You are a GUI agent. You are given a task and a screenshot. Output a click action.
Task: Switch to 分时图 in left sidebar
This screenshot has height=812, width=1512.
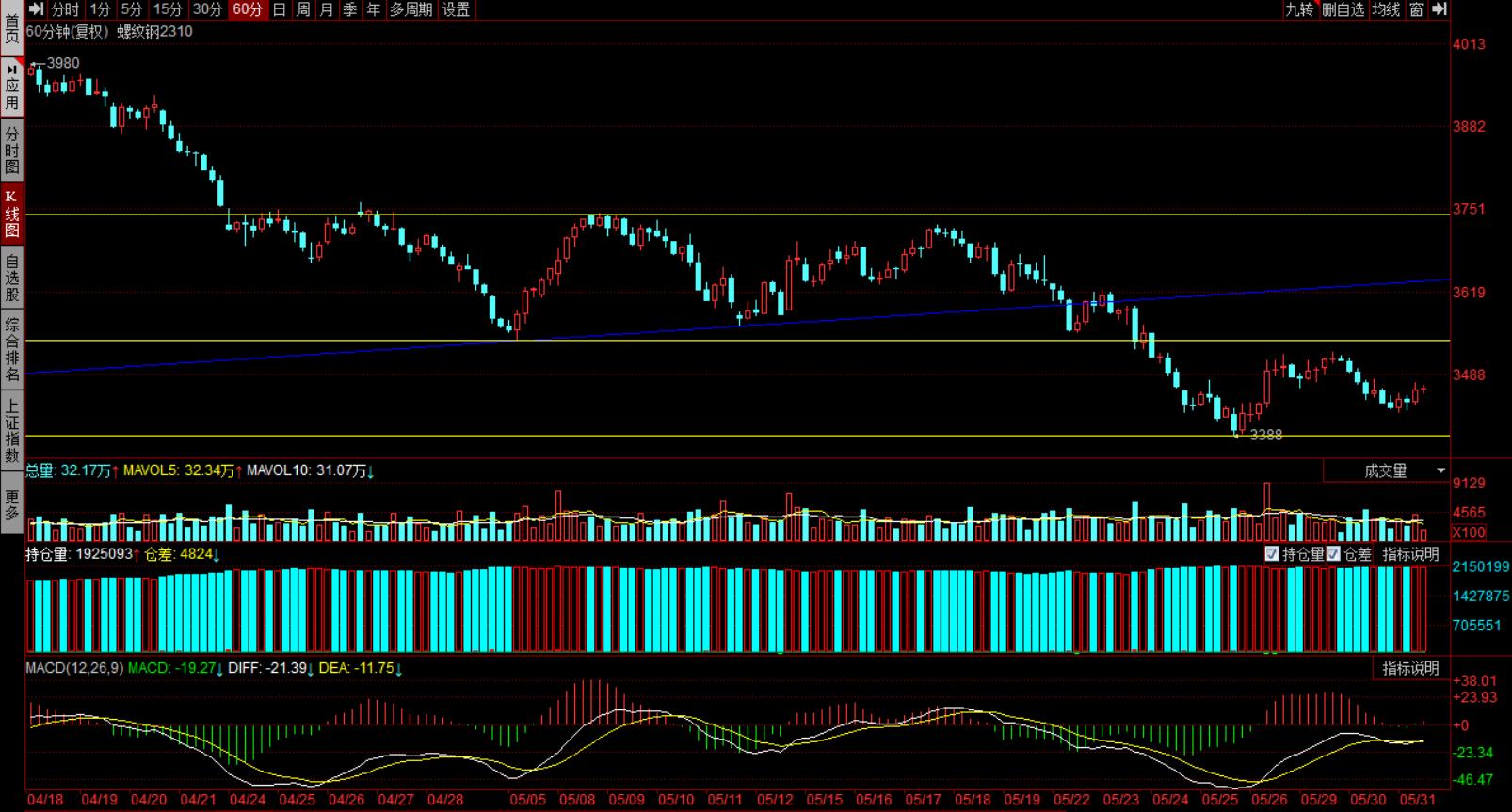[11, 151]
